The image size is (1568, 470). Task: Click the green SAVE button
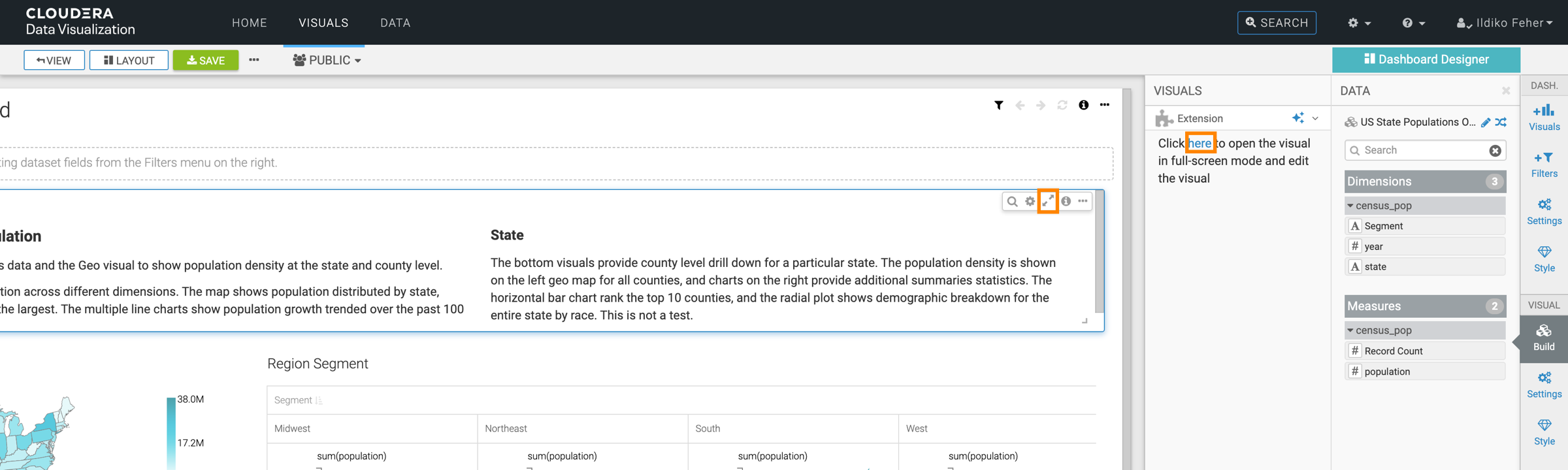click(205, 60)
